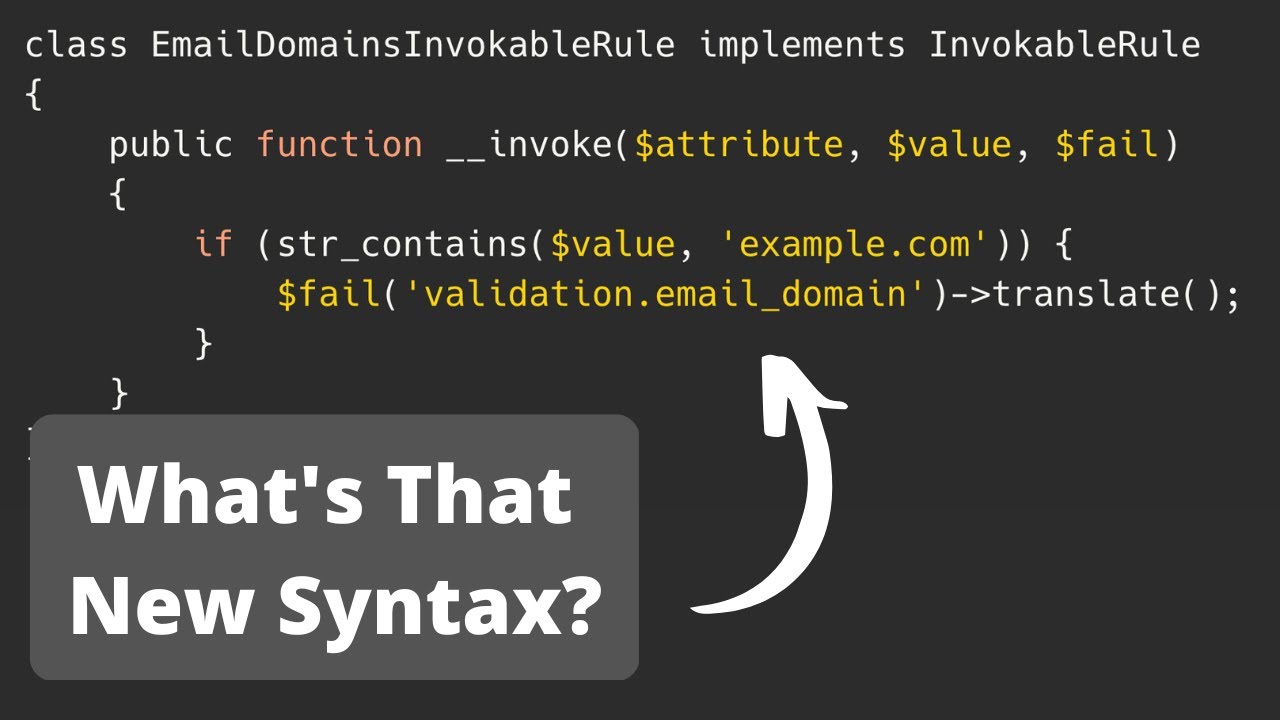Click $fail parameter in the signature
1280x720 pixels.
(x=1107, y=146)
